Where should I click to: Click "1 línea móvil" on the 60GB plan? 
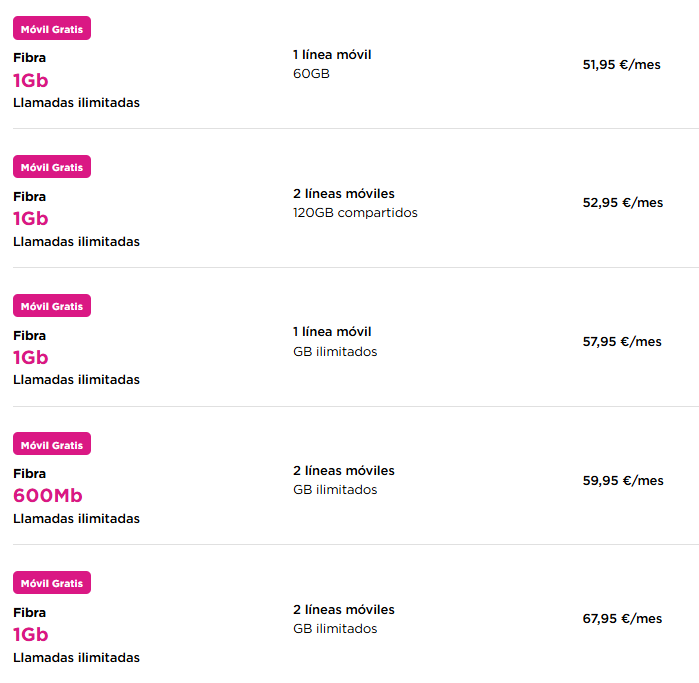coord(332,55)
